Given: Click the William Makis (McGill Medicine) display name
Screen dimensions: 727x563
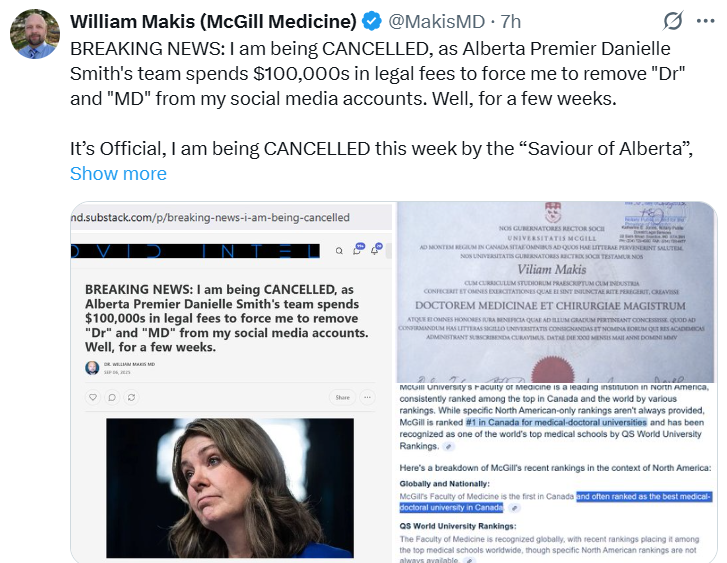Looking at the screenshot, I should [213, 21].
